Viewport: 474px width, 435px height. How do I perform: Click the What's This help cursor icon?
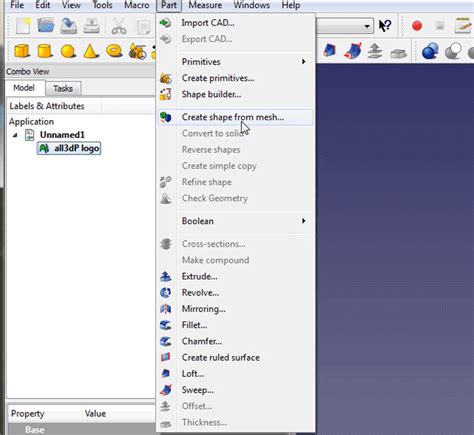385,26
